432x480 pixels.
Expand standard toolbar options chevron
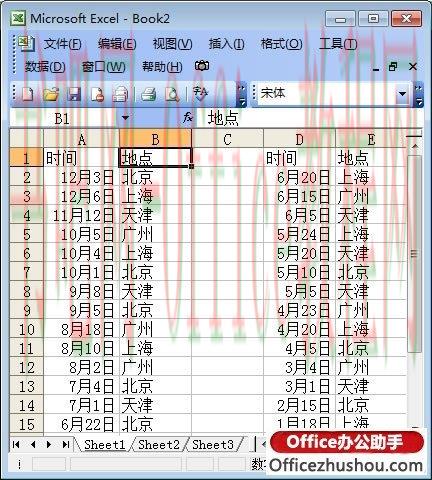click(x=242, y=95)
